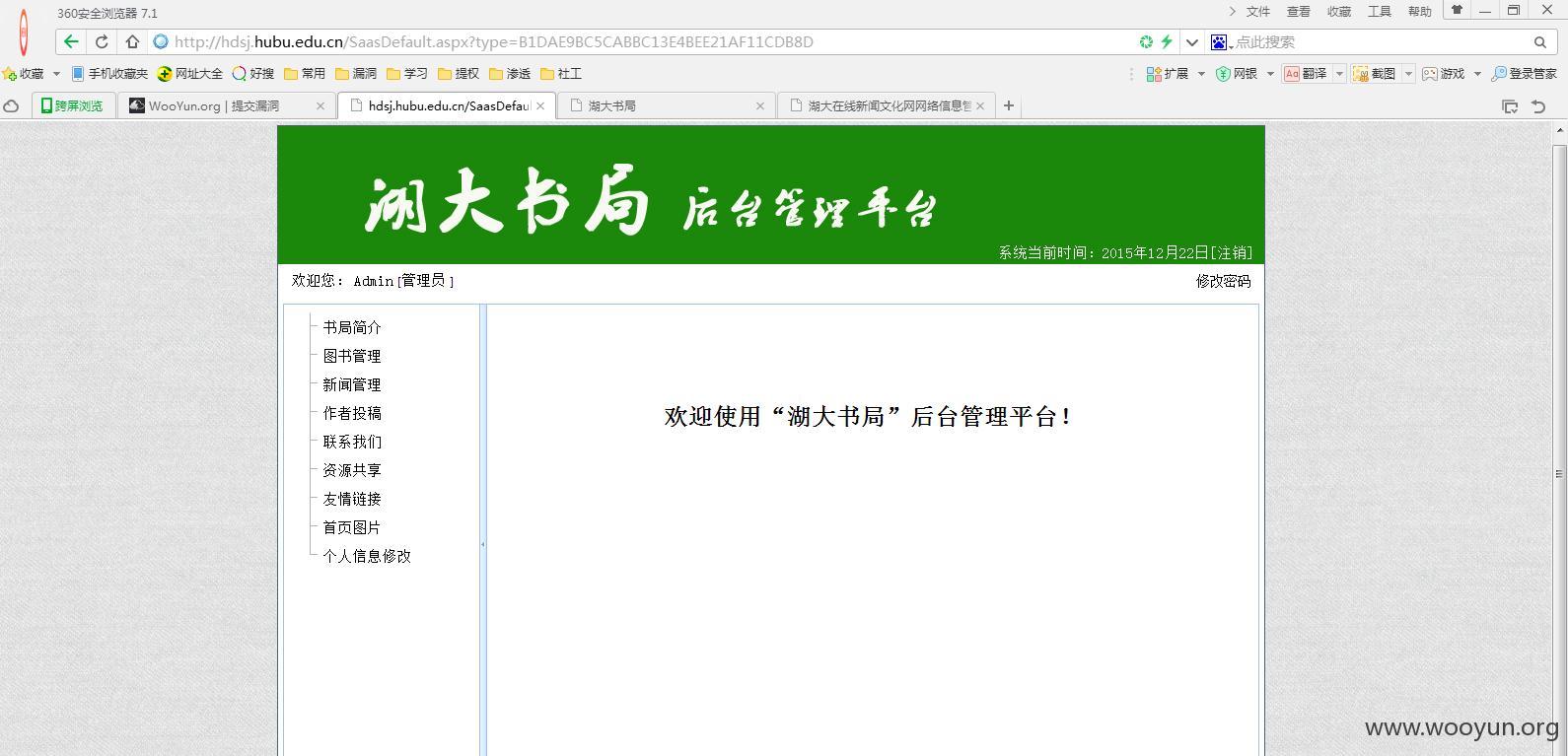Open the address bar history dropdown arrow

coord(1192,42)
